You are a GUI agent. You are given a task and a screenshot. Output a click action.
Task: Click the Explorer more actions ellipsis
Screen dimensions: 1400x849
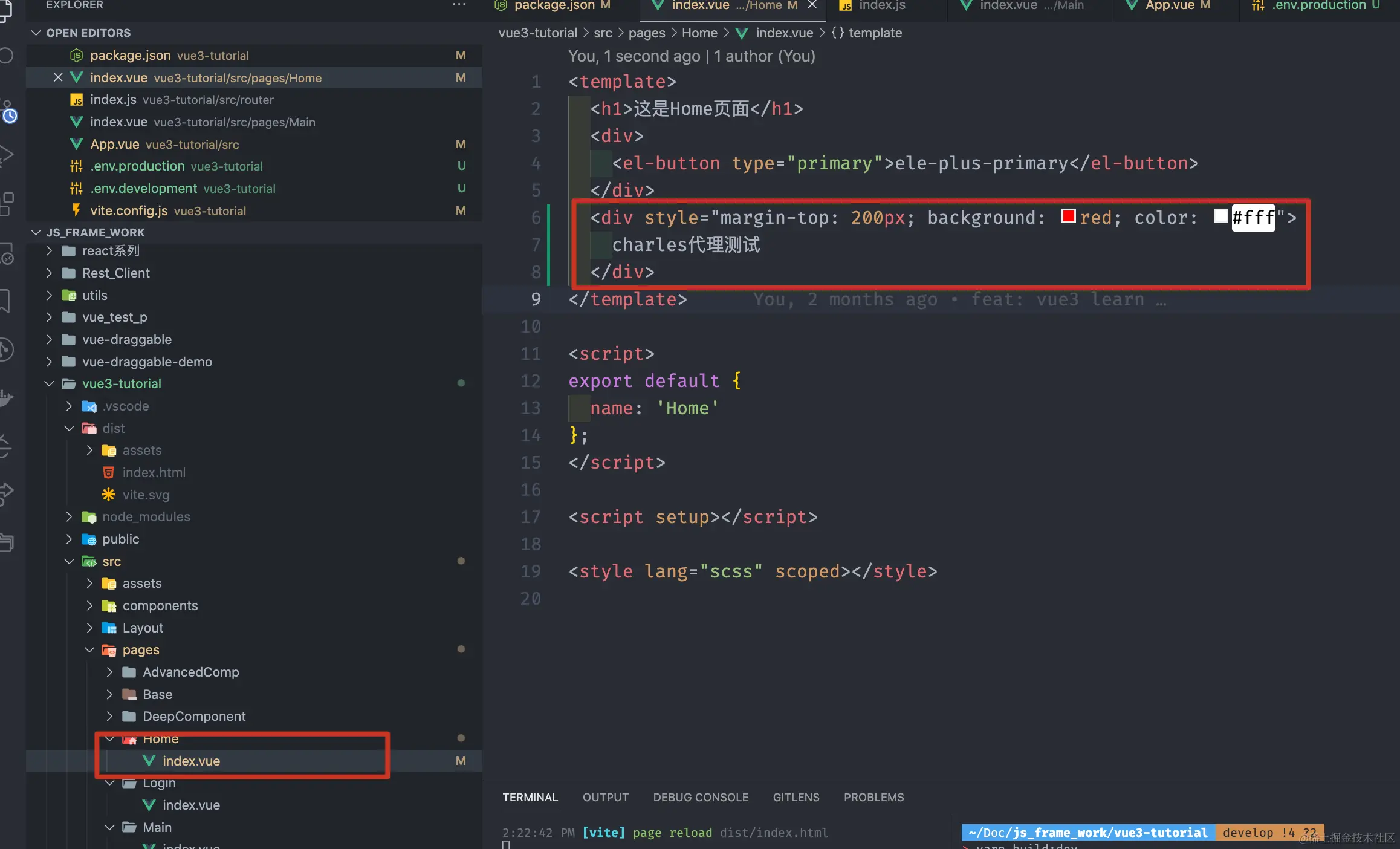[x=459, y=5]
